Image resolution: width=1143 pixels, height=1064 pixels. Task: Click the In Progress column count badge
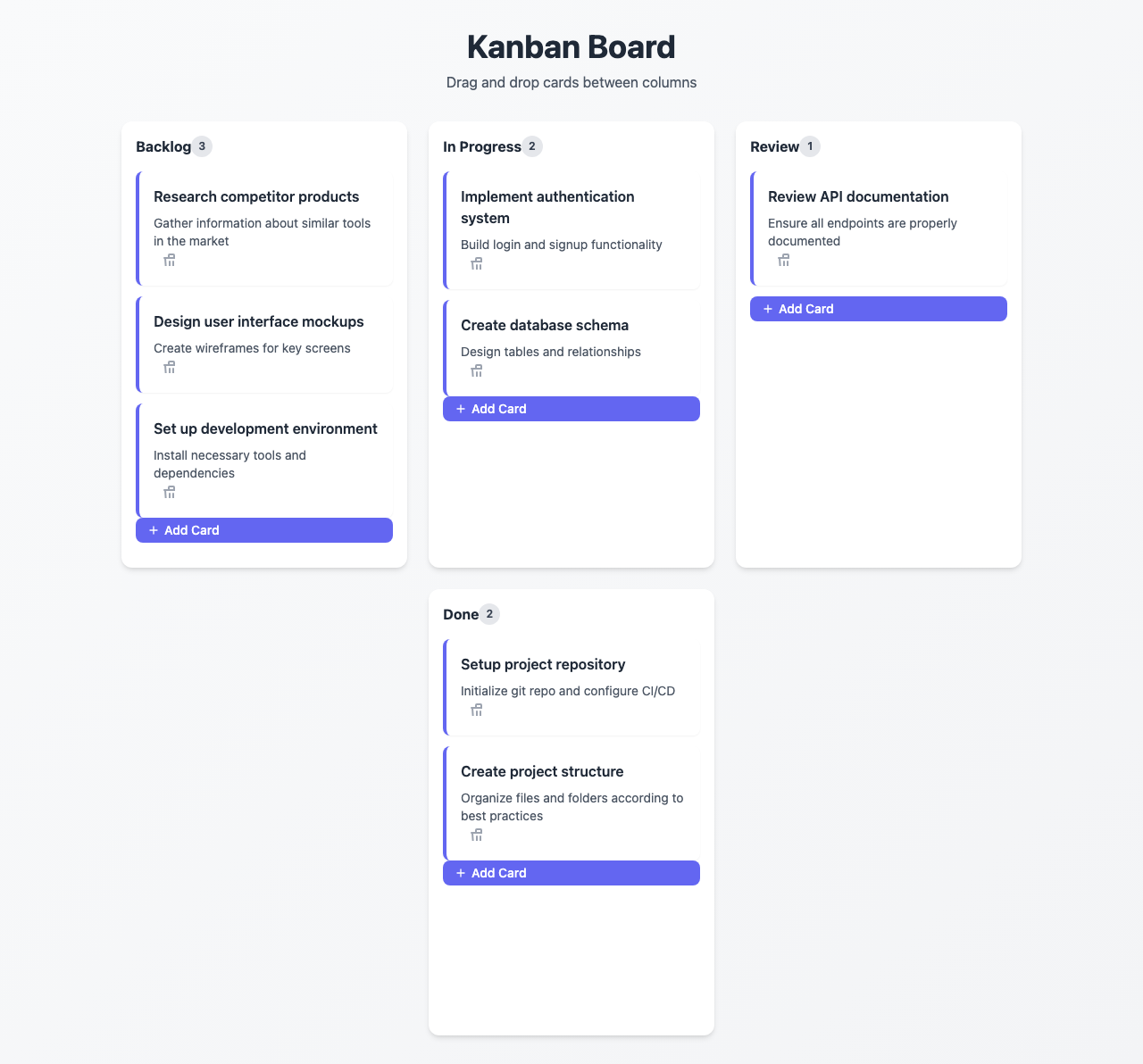532,146
